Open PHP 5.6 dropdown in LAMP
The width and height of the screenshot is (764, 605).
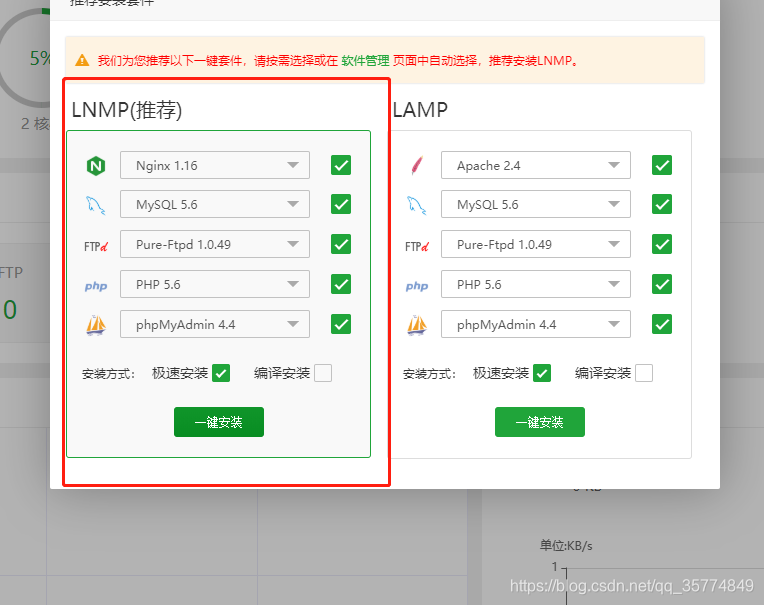tap(536, 284)
